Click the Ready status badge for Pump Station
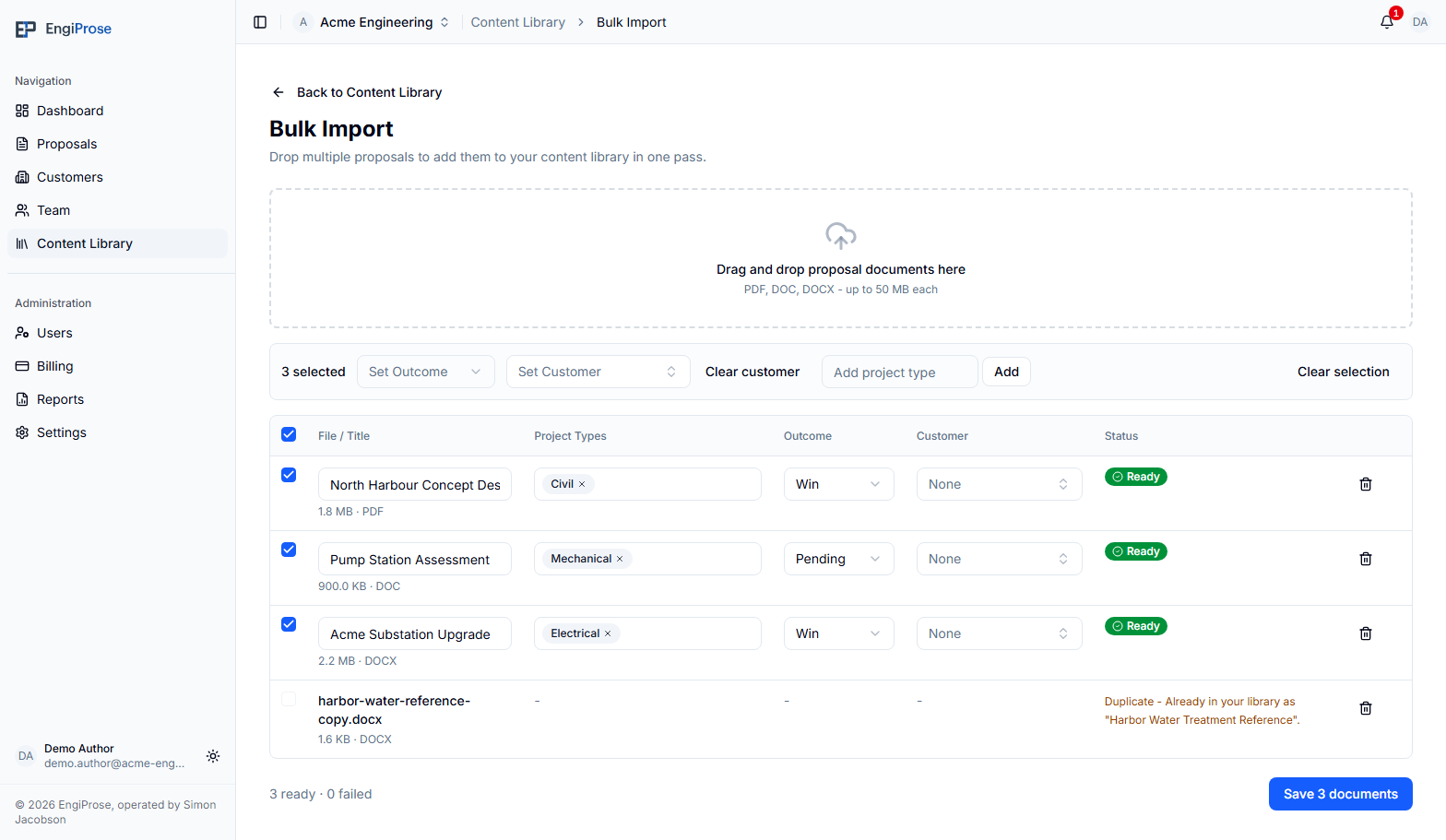The image size is (1446, 840). (1136, 551)
